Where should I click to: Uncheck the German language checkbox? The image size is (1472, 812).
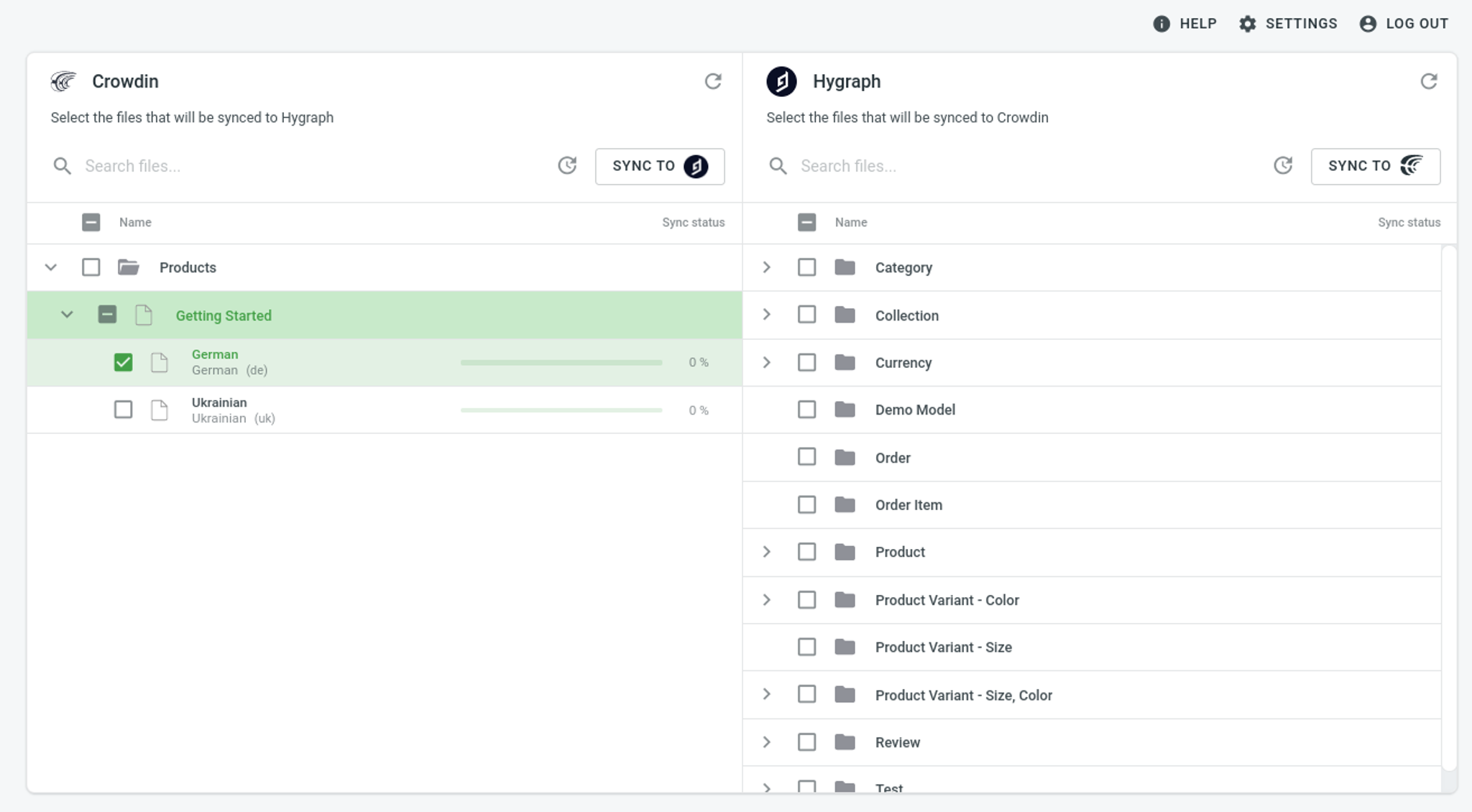tap(123, 362)
